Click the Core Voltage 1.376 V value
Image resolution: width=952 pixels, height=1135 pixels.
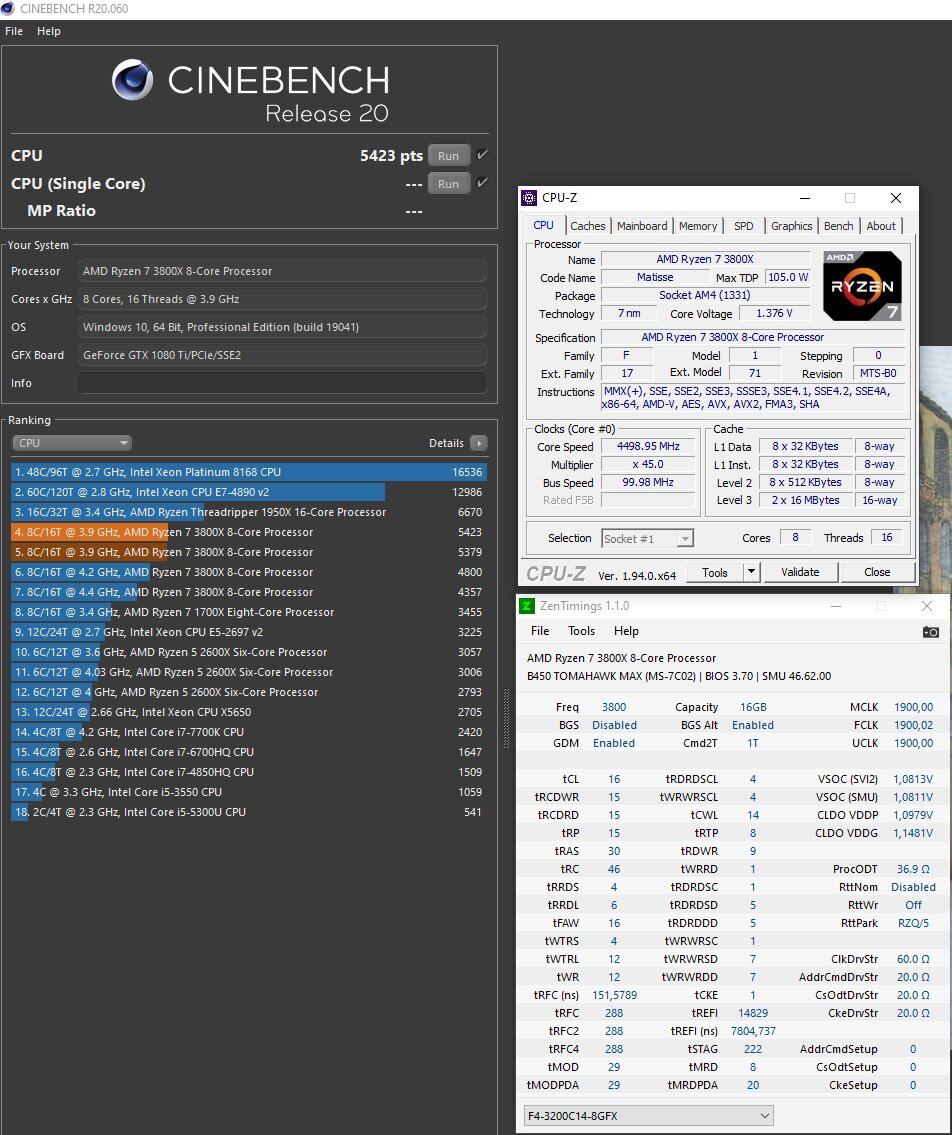click(774, 313)
